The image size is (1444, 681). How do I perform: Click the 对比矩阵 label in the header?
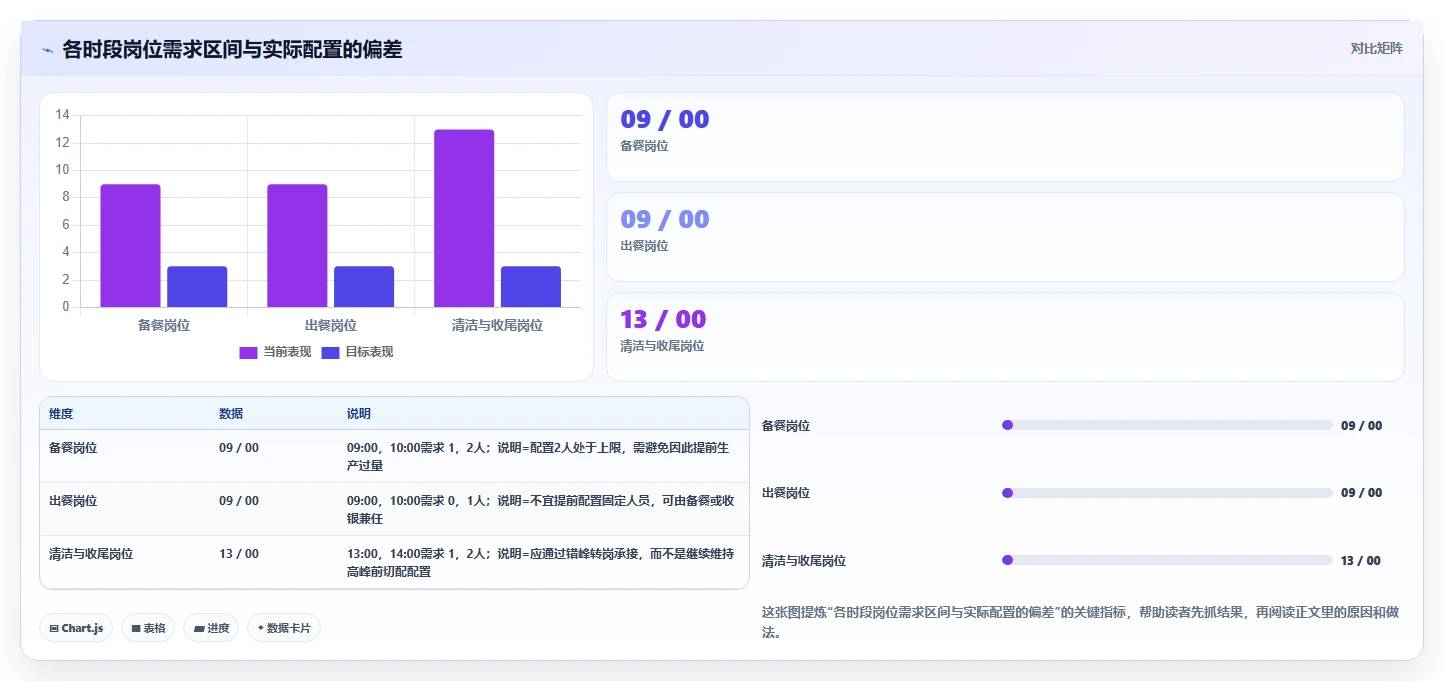coord(1376,48)
